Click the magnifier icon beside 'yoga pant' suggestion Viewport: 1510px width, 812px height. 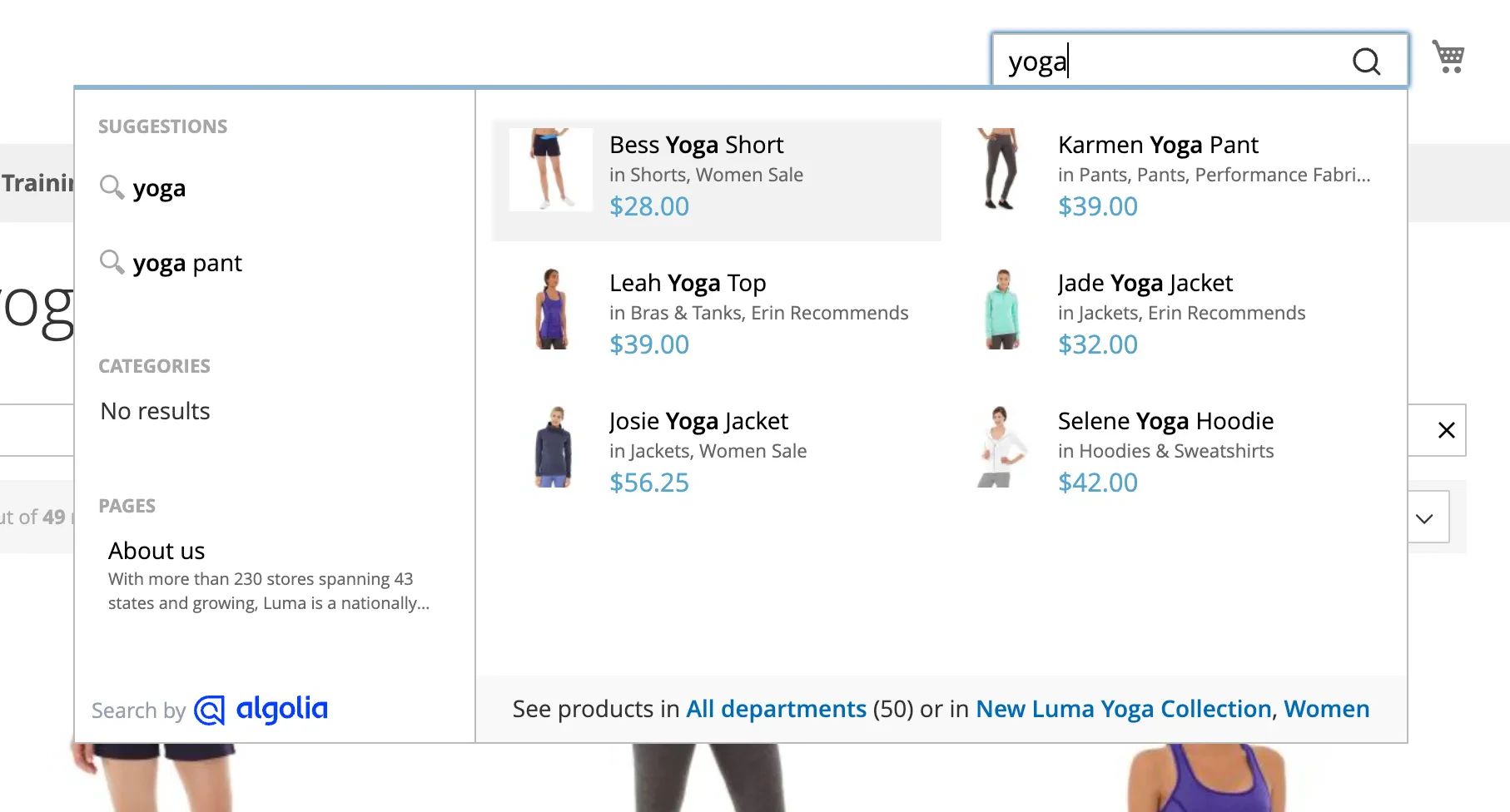[112, 262]
